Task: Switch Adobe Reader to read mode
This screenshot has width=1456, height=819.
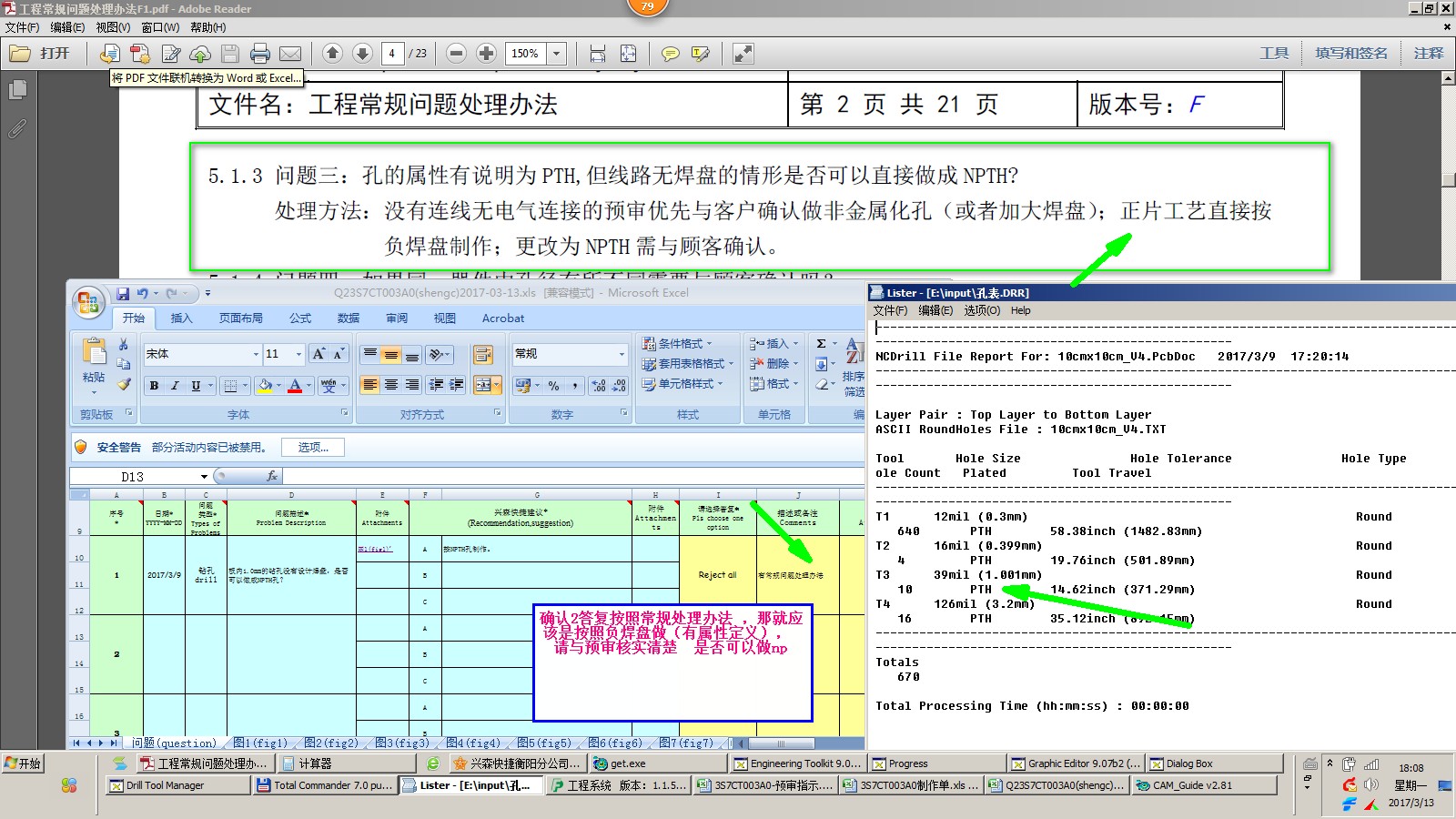Action: [743, 54]
